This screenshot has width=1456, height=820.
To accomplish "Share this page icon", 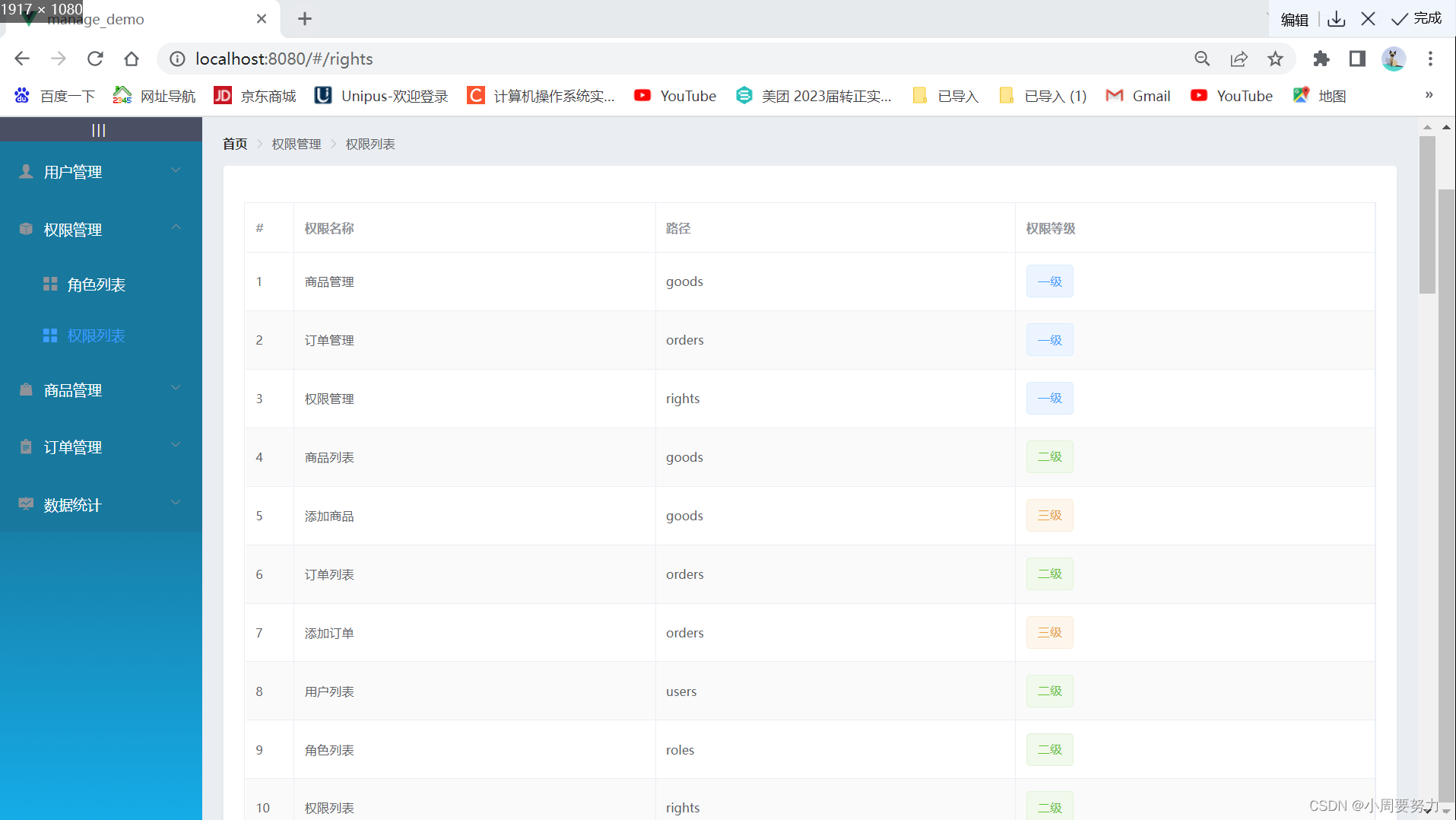I will (1239, 59).
